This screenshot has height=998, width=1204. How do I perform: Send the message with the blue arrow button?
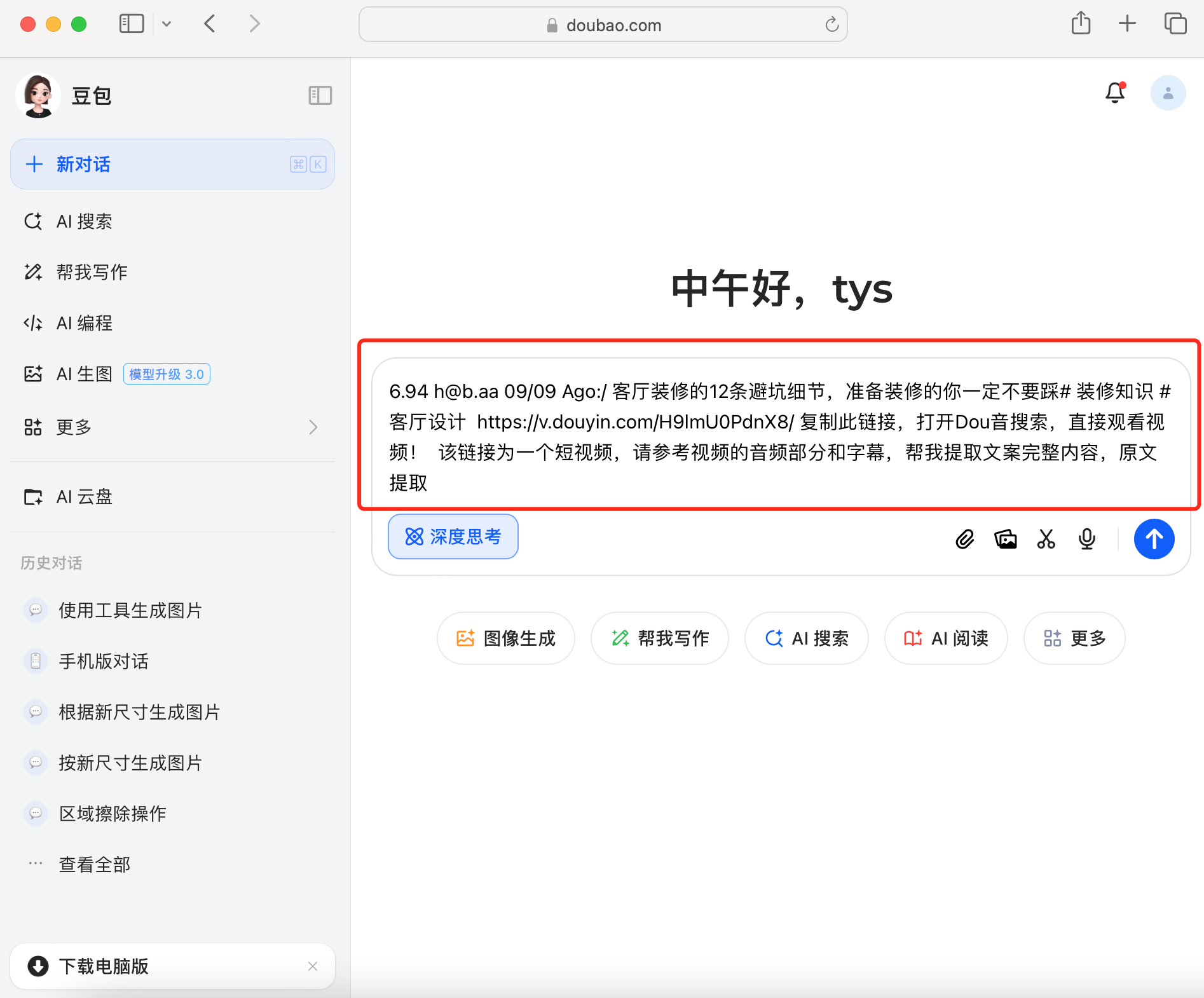(x=1154, y=539)
